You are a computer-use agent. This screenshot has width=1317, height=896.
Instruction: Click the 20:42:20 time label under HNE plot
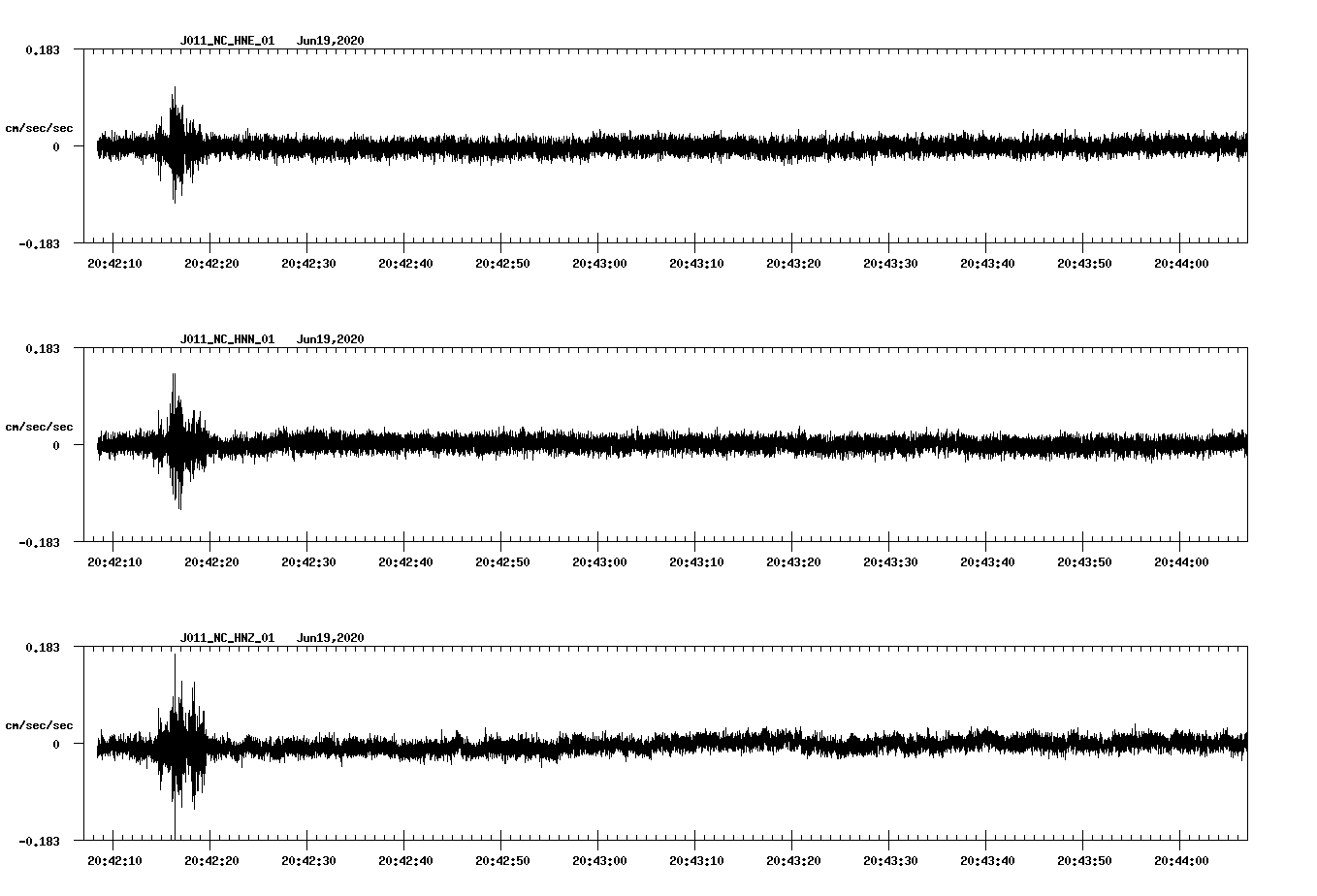tap(211, 264)
